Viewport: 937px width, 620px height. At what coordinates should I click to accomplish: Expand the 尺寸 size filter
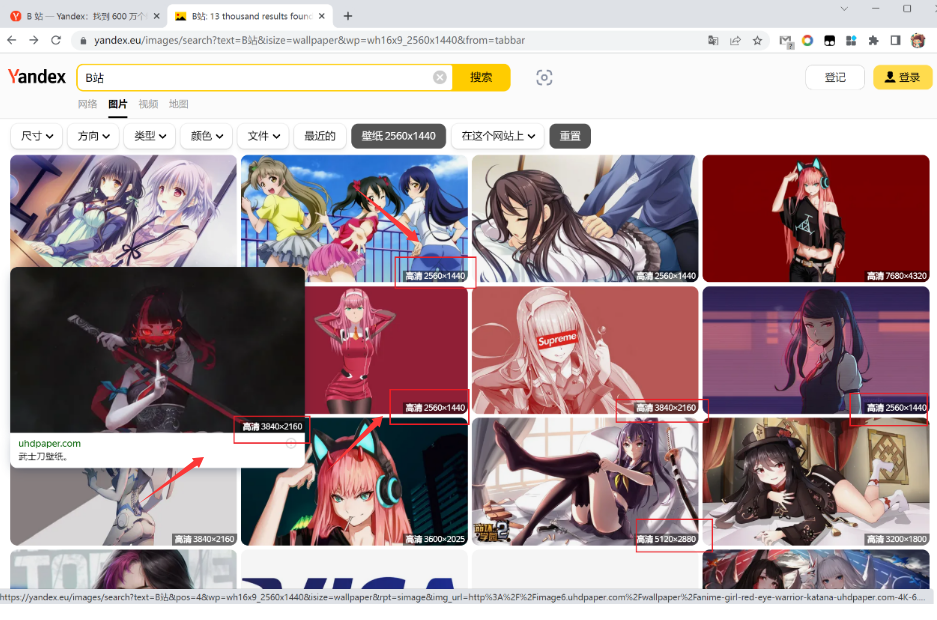click(37, 136)
